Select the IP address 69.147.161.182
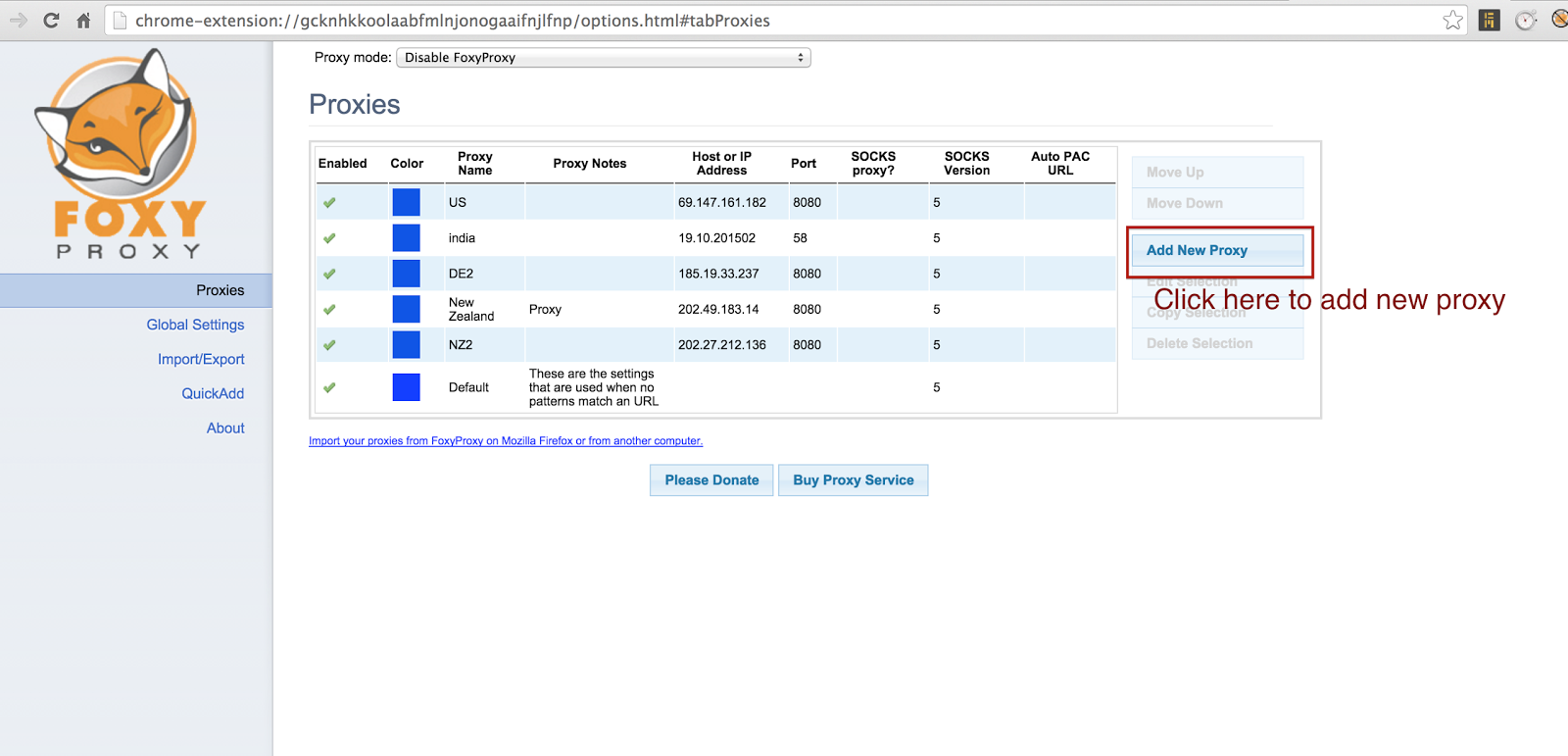1568x756 pixels. 722,203
